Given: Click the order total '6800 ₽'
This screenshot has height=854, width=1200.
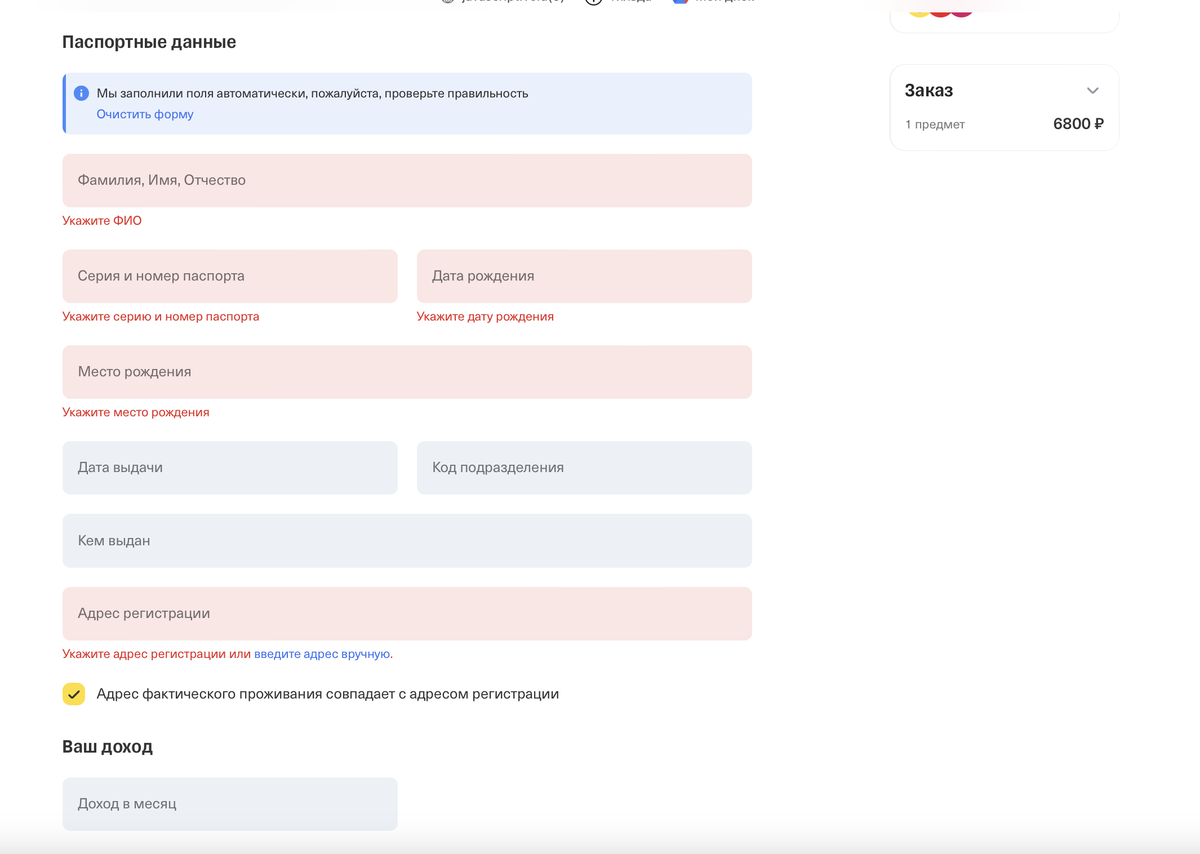Looking at the screenshot, I should click(1078, 124).
